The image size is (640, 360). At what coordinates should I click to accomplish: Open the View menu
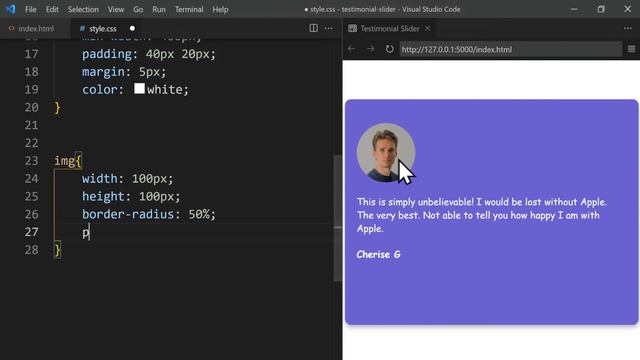tap(116, 9)
